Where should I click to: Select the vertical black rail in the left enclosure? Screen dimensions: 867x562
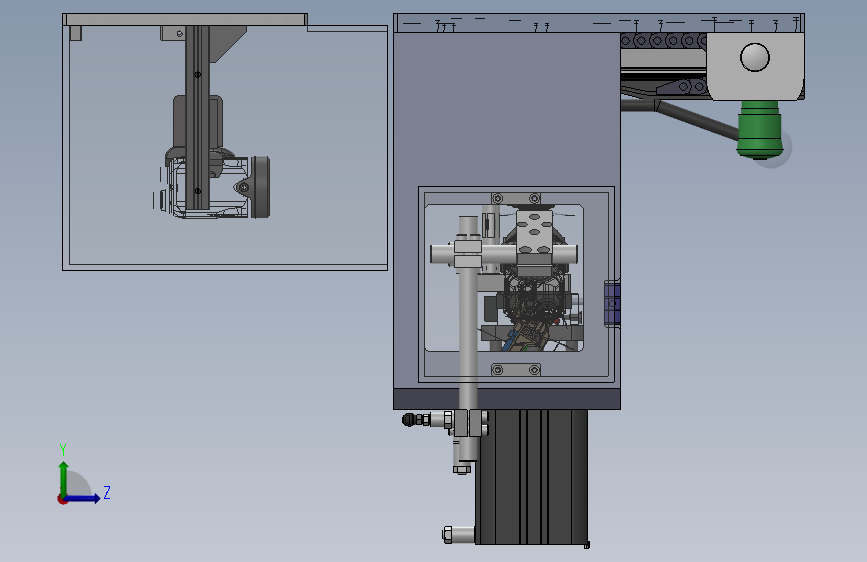197,117
